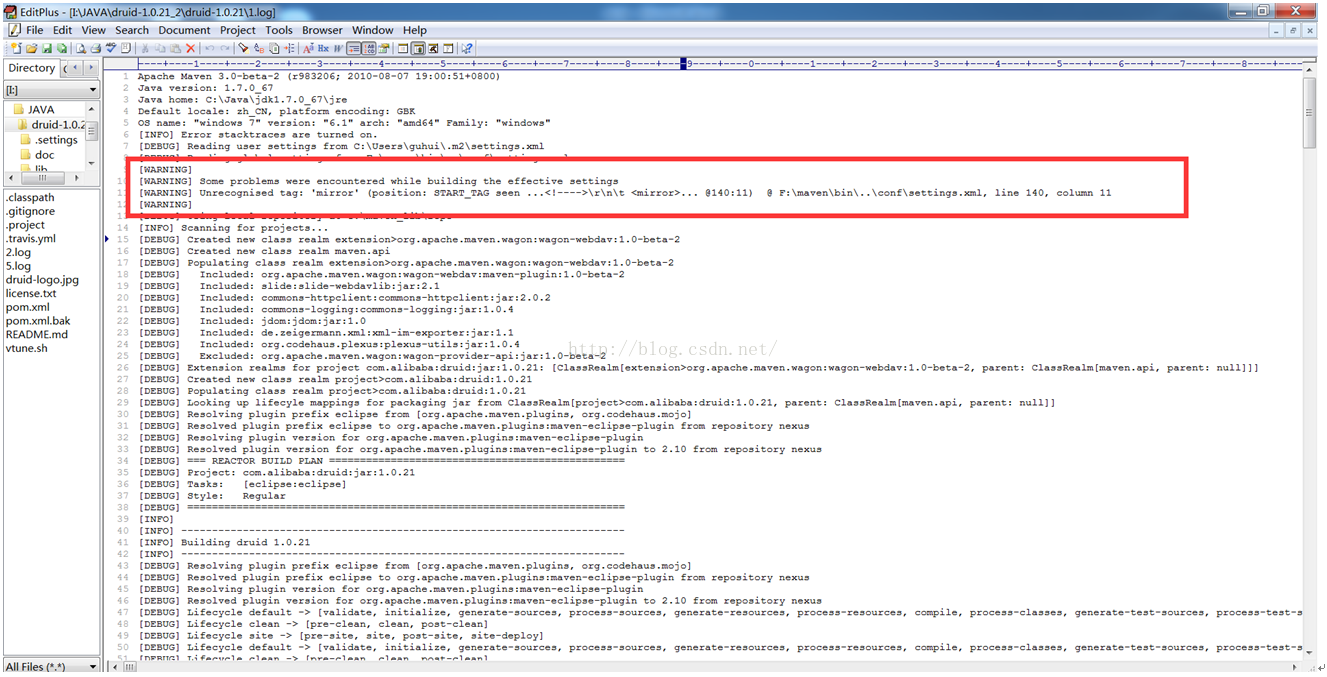The width and height of the screenshot is (1327, 677).
Task: Open the View menu
Action: point(93,30)
